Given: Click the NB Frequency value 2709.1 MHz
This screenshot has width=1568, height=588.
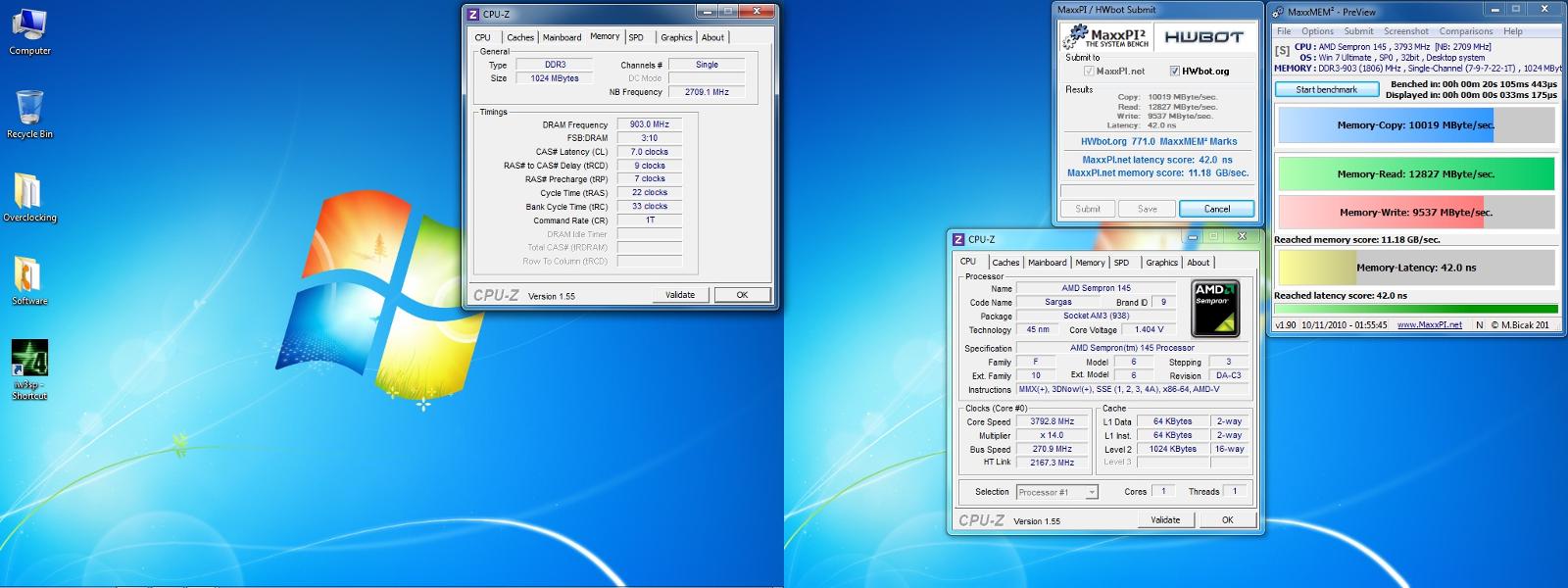Looking at the screenshot, I should point(707,92).
